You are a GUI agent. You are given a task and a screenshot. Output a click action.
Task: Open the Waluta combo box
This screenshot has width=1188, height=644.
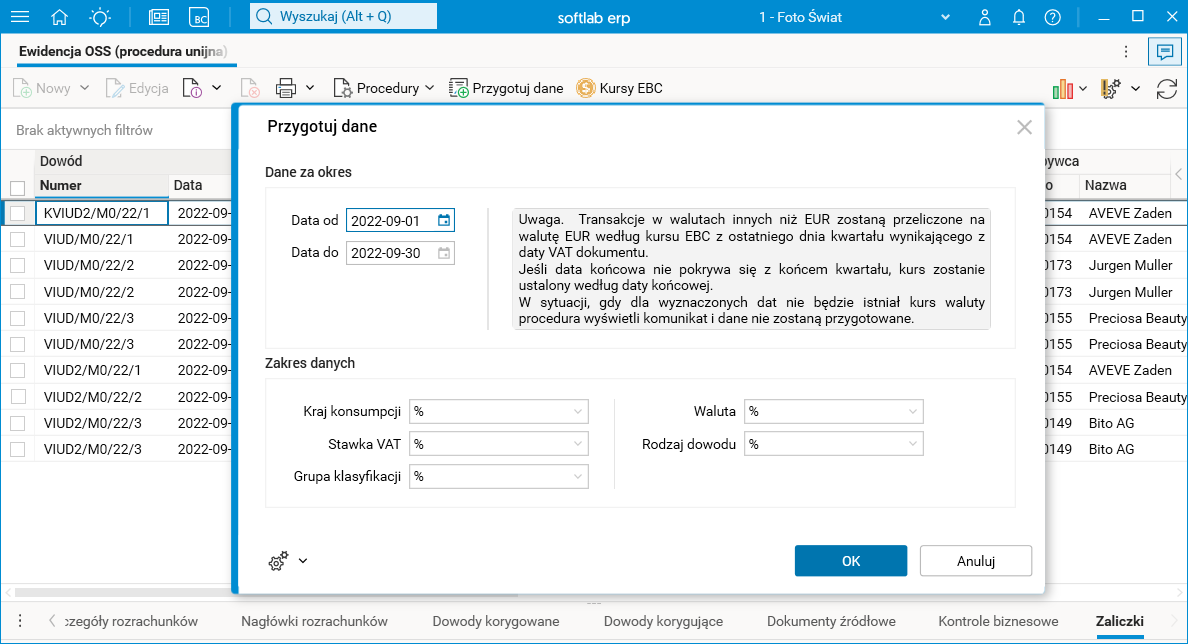(x=833, y=411)
